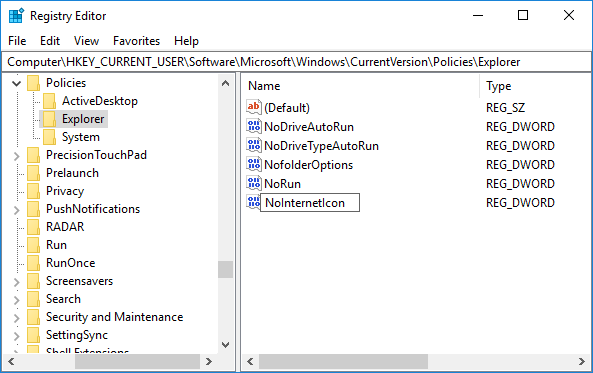Select the NofolderOptions value name

pyautogui.click(x=309, y=165)
